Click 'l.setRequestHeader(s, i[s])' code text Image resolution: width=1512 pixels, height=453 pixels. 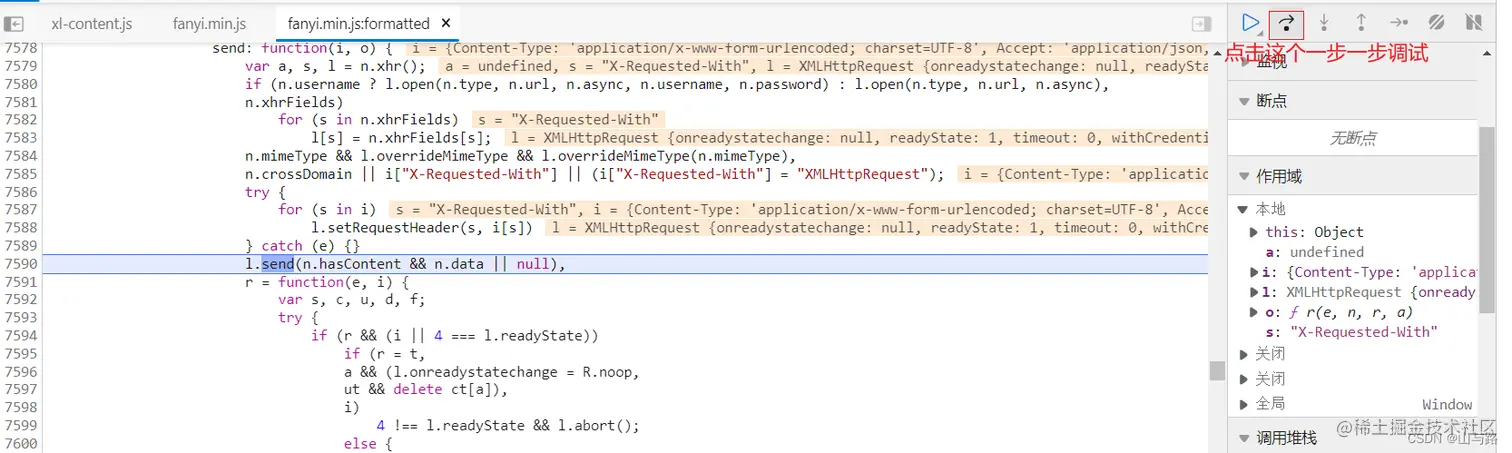422,228
